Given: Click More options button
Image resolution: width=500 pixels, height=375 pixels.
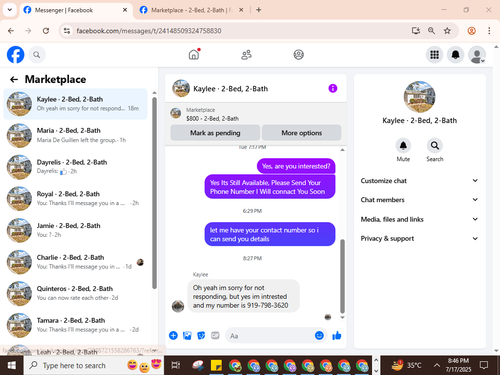Looking at the screenshot, I should 301,133.
